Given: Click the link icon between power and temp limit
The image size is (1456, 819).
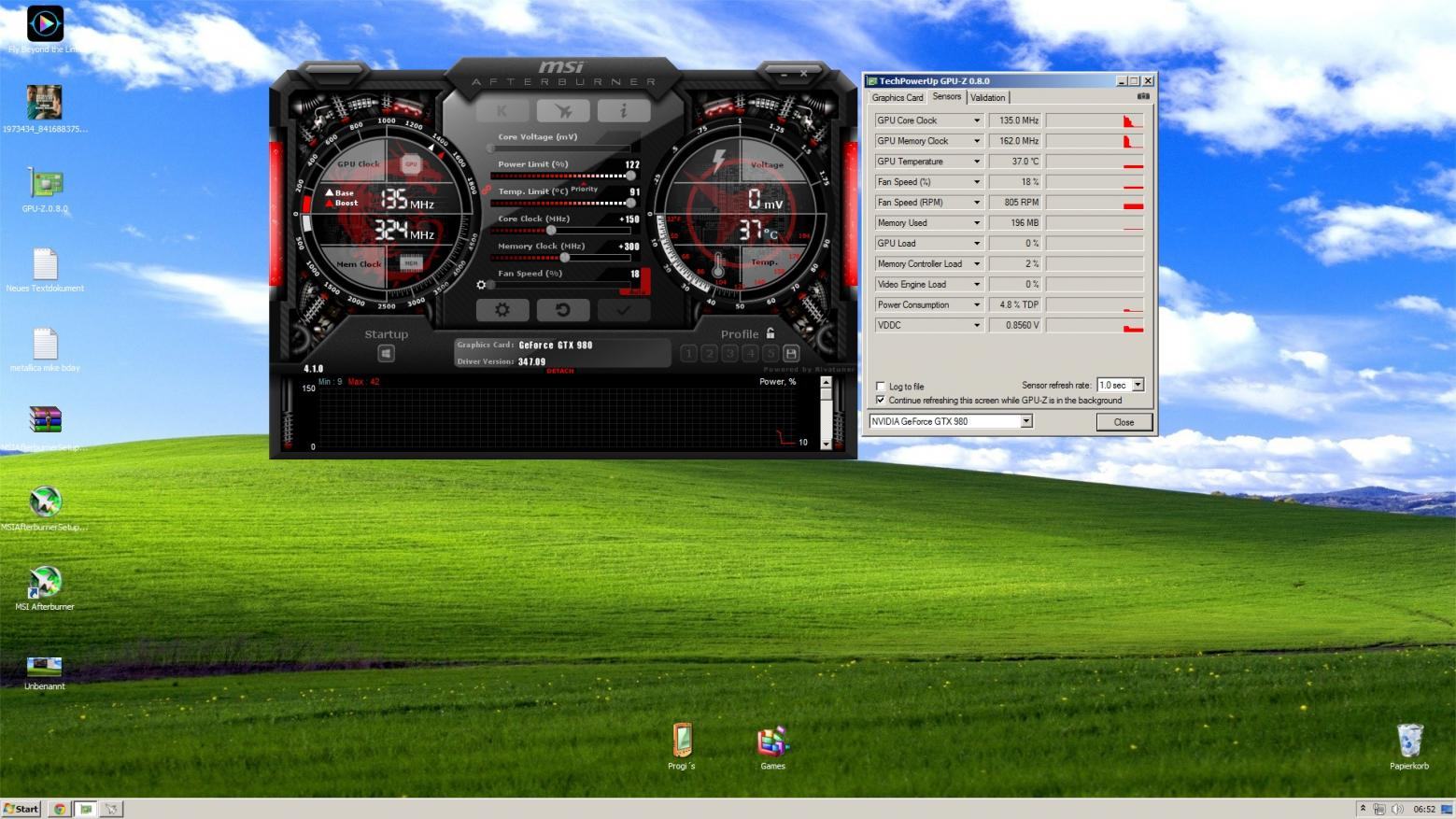Looking at the screenshot, I should [486, 190].
